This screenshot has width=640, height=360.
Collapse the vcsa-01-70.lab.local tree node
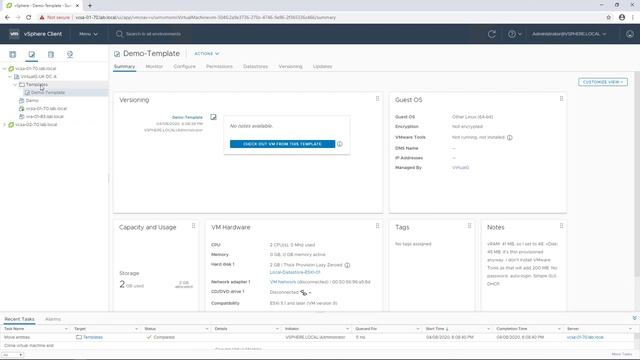coord(4,69)
